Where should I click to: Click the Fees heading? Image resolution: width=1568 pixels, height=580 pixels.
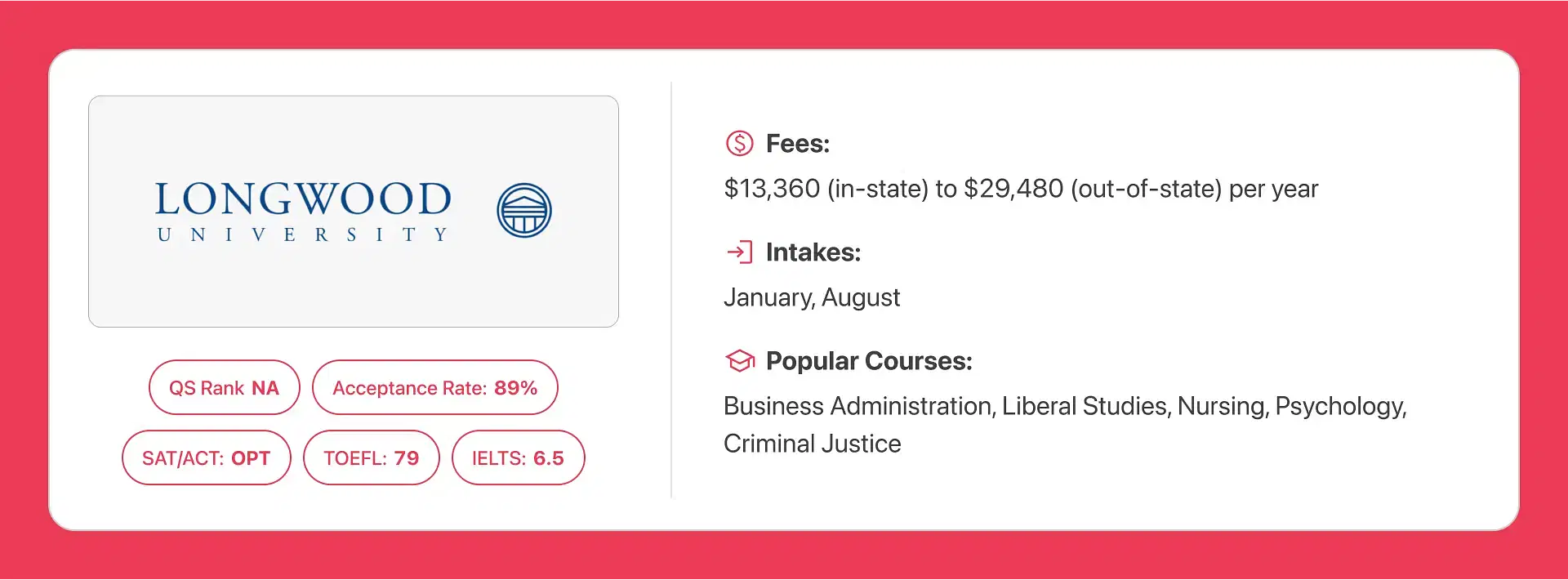(798, 144)
